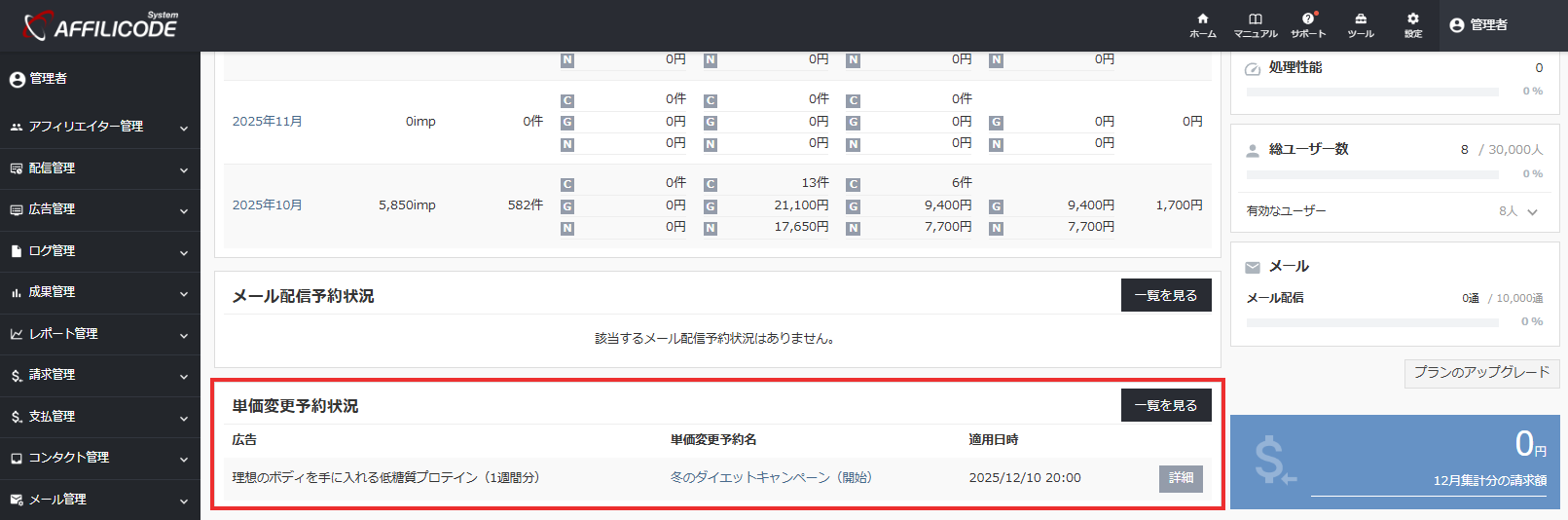Click the 総ユーザー数 person icon
This screenshot has width=1568, height=520.
(x=1253, y=151)
